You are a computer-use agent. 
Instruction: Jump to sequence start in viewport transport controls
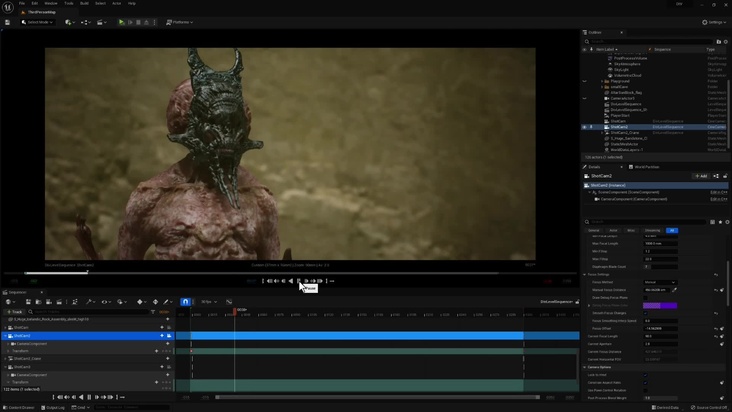pyautogui.click(x=269, y=281)
